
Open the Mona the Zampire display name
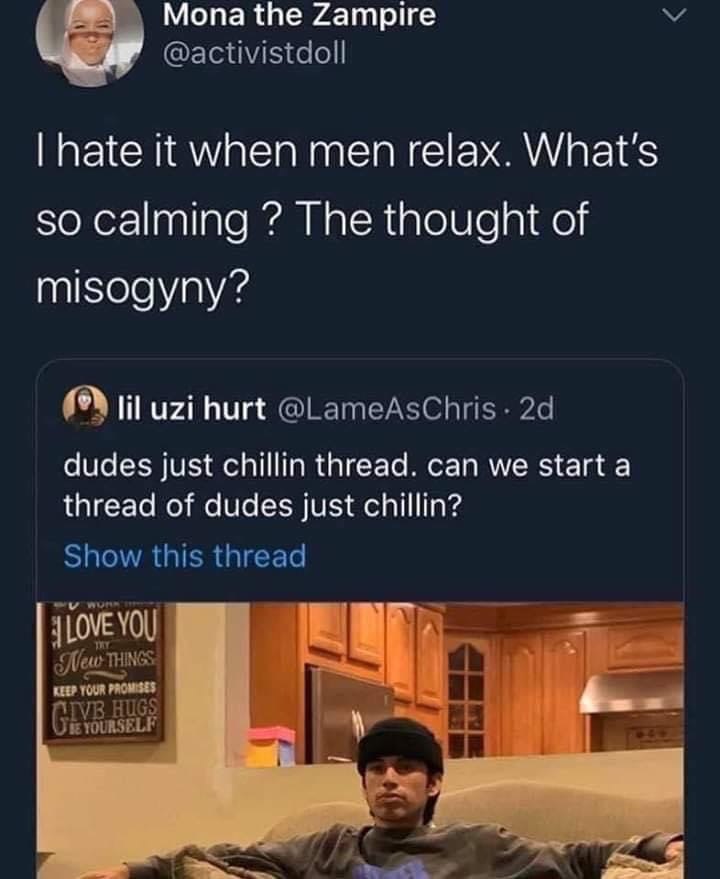[x=299, y=15]
